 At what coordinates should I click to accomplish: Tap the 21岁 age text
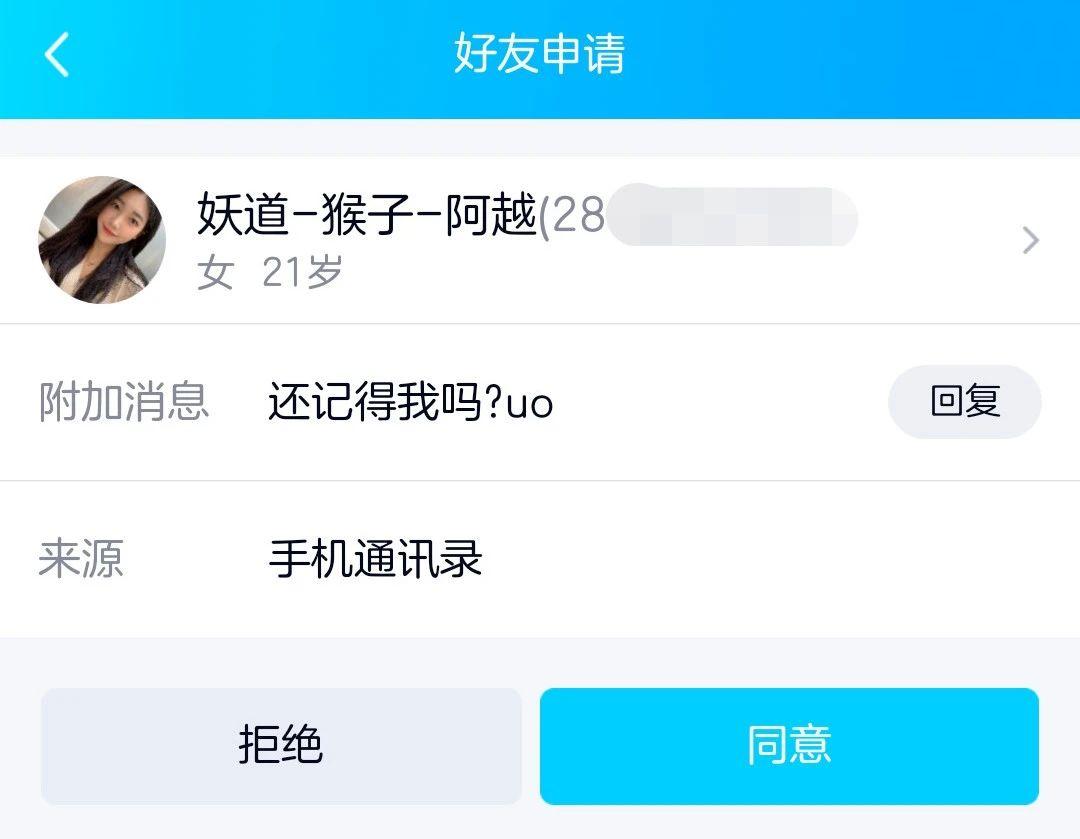pyautogui.click(x=302, y=272)
